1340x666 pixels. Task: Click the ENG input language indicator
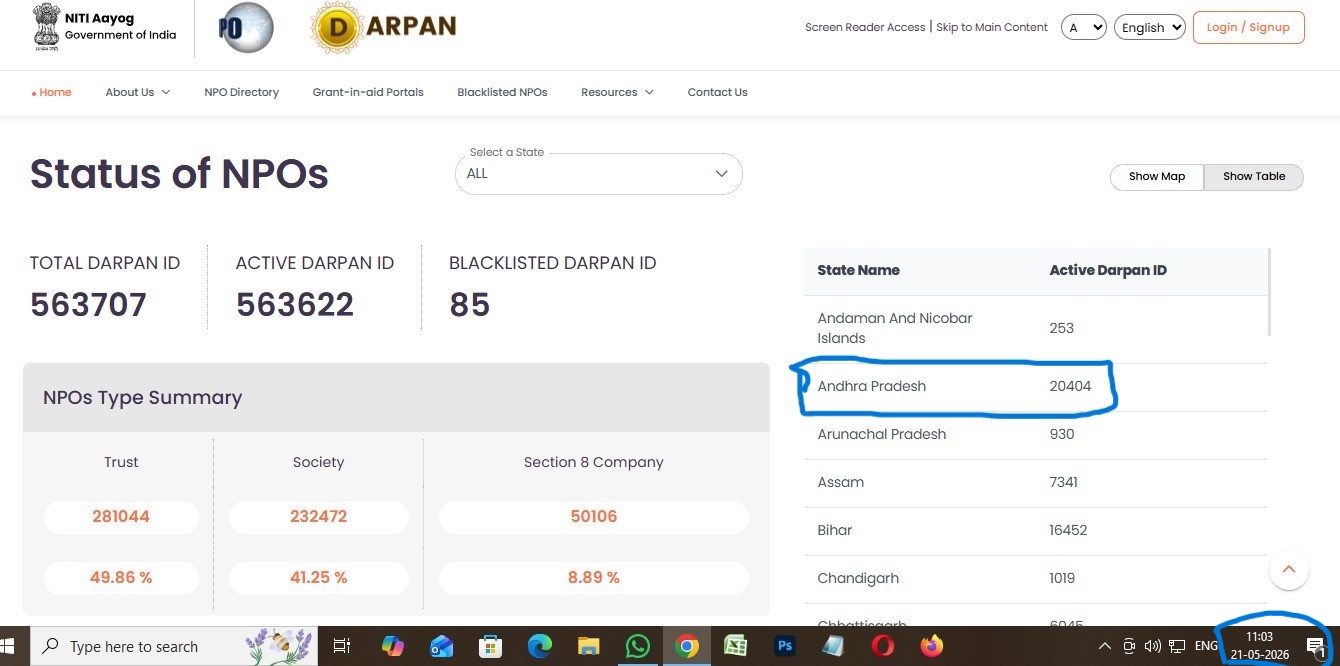1206,646
